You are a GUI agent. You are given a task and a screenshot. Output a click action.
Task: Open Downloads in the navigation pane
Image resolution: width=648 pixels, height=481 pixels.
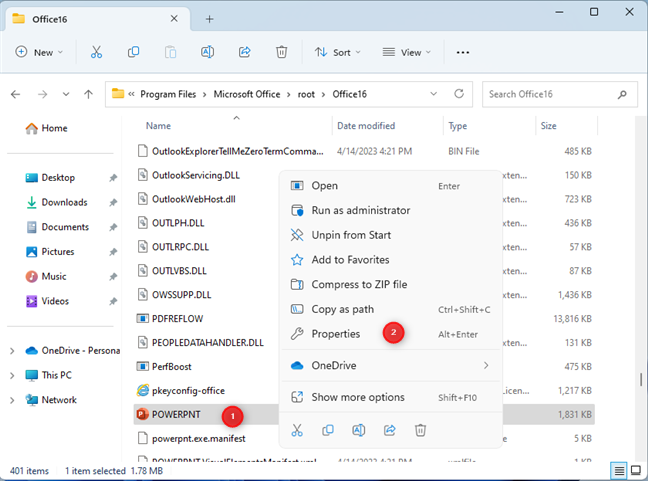[x=56, y=202]
